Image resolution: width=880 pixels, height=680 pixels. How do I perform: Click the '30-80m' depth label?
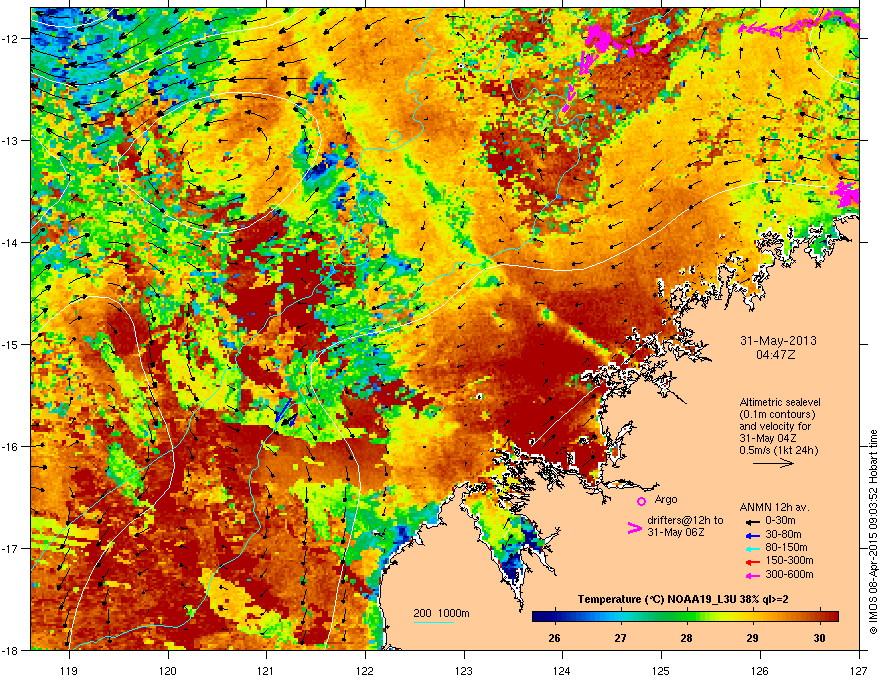point(783,535)
